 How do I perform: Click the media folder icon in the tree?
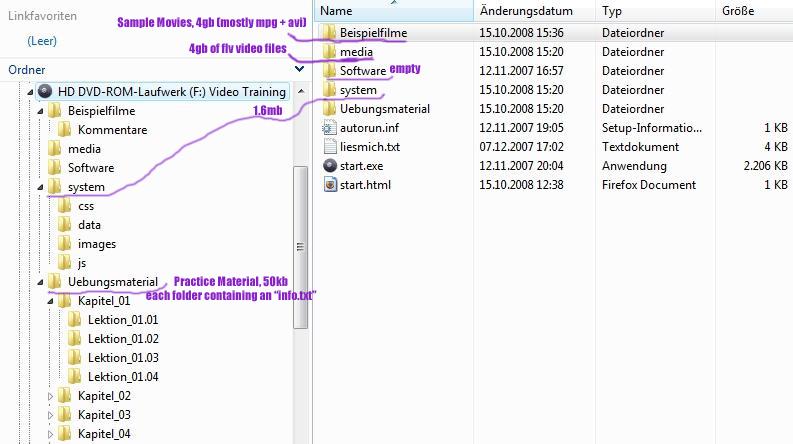pyautogui.click(x=54, y=149)
